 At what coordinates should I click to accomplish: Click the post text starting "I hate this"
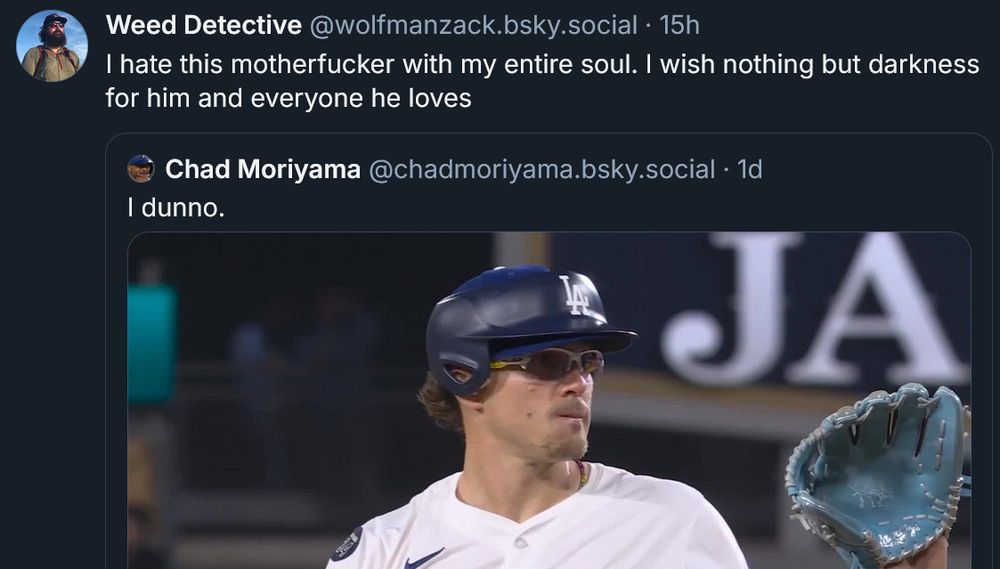pos(542,65)
